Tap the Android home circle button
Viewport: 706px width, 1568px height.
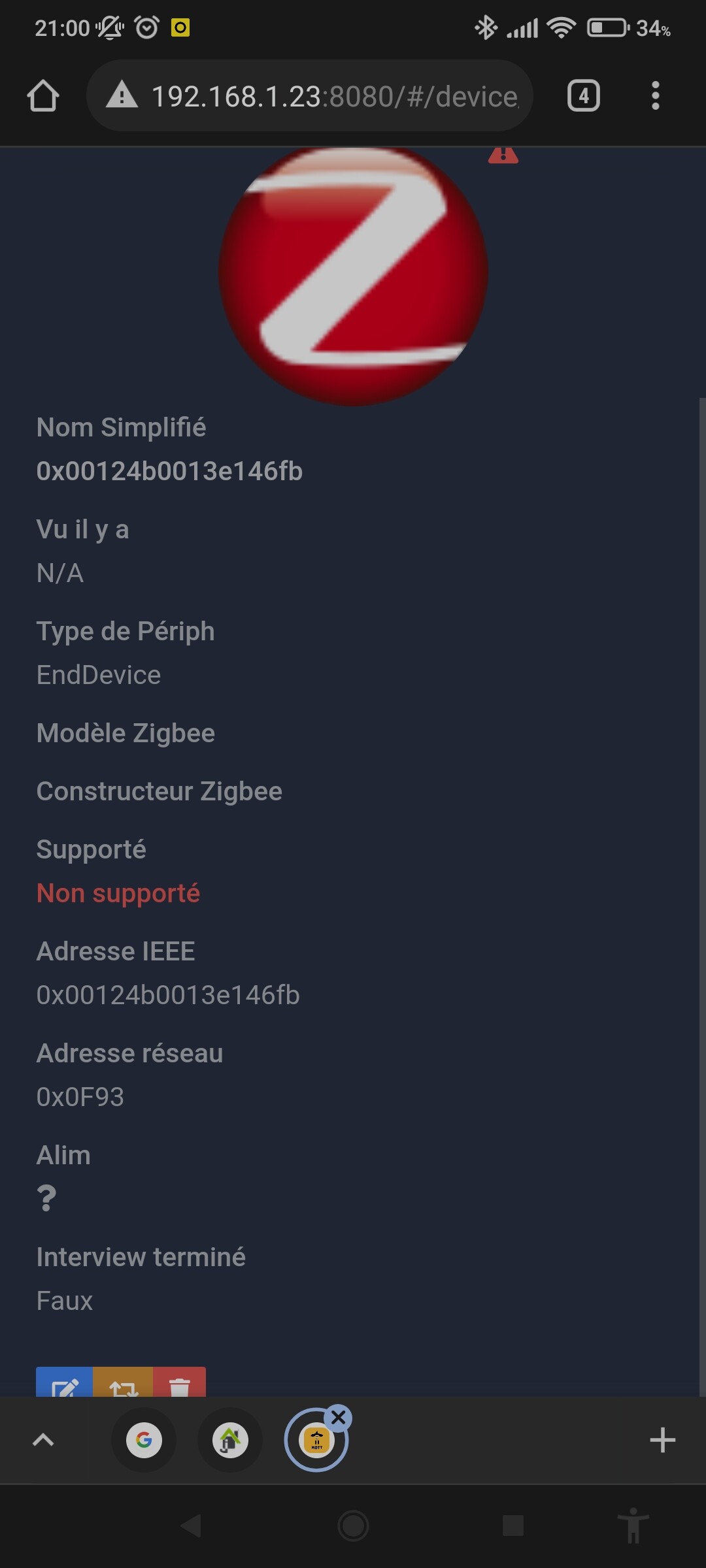353,1526
